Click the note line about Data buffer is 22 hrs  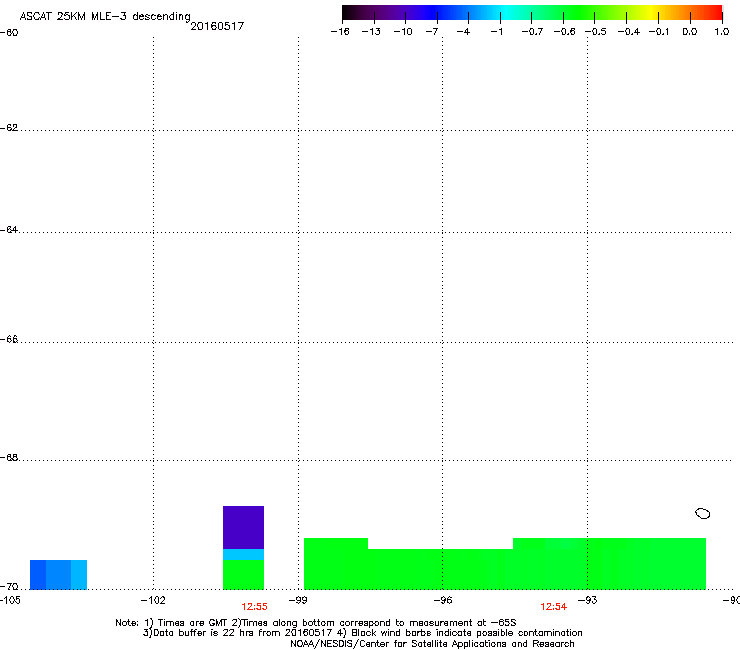tap(362, 633)
